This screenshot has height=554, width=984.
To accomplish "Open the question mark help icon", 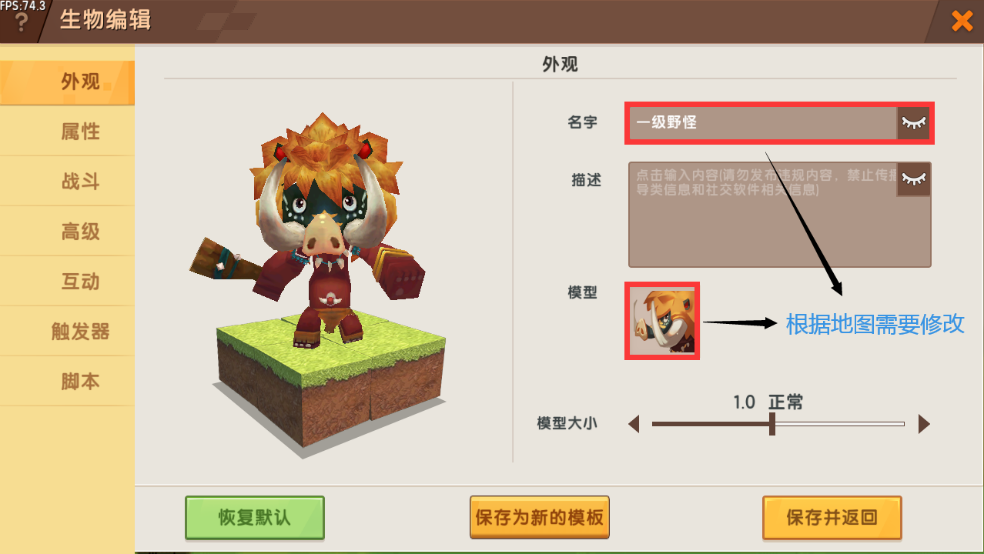I will [21, 22].
